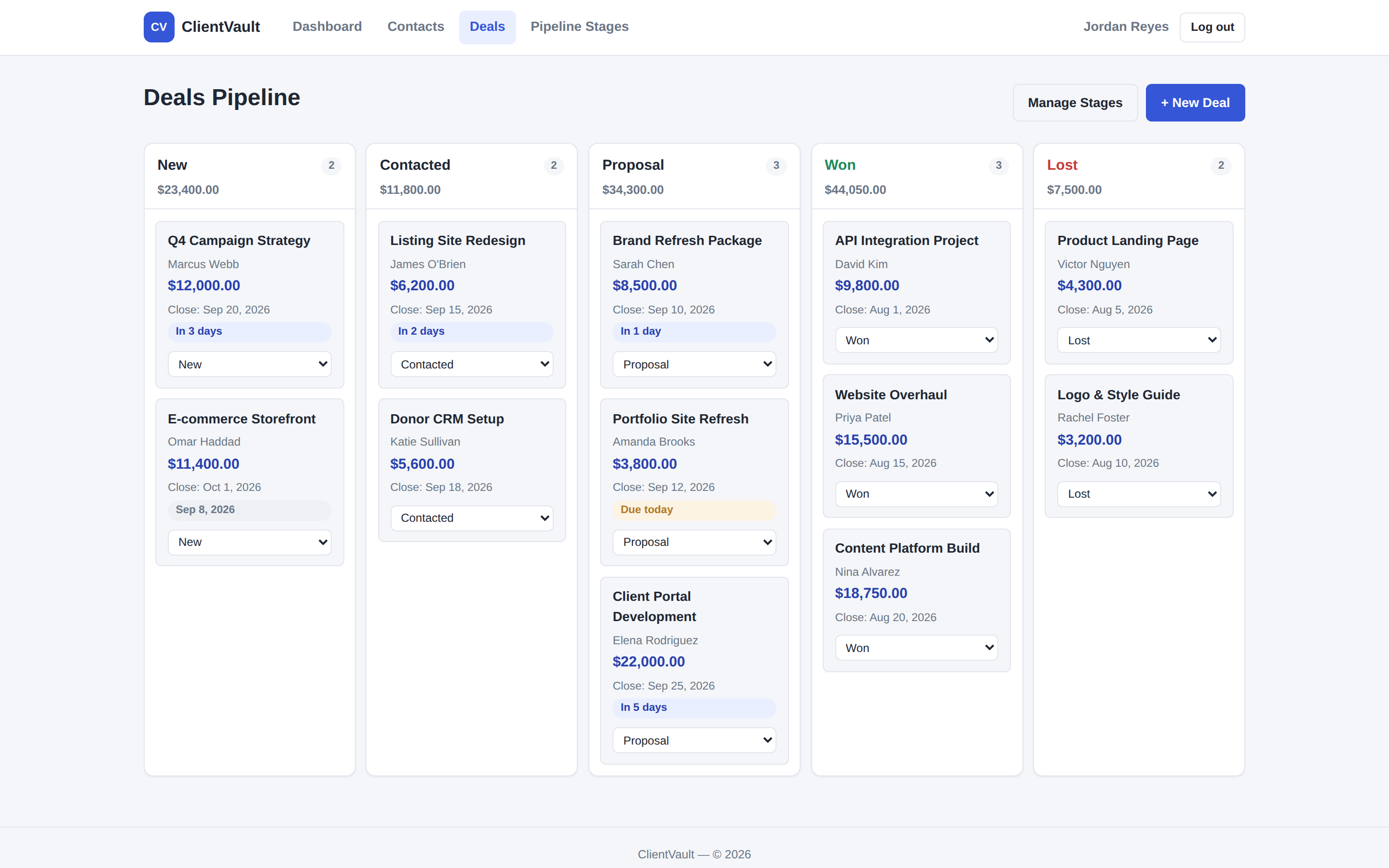Click the red Lost column header
Image resolution: width=1389 pixels, height=868 pixels.
pyautogui.click(x=1062, y=165)
